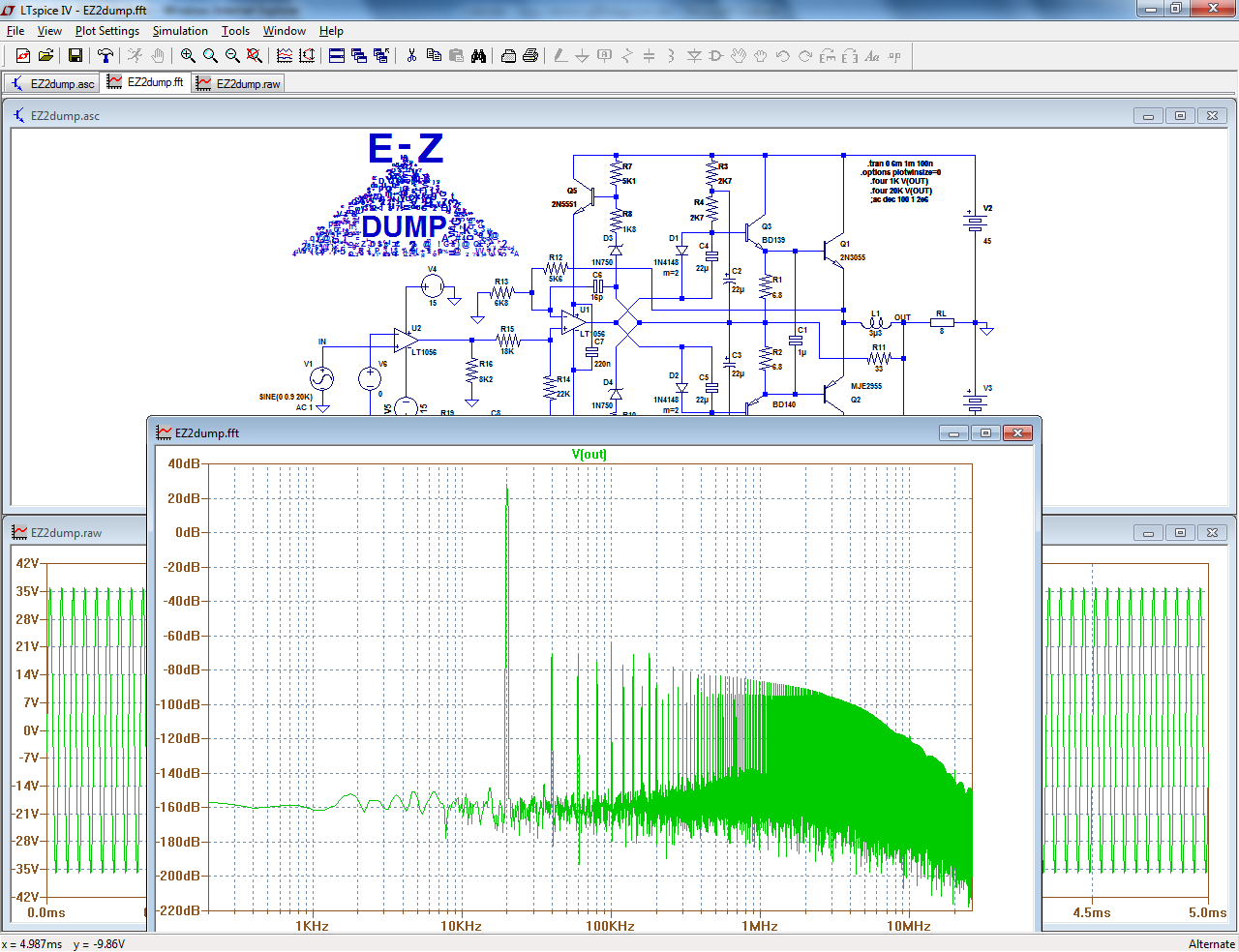Select the Resistor placement tool

coord(627,56)
